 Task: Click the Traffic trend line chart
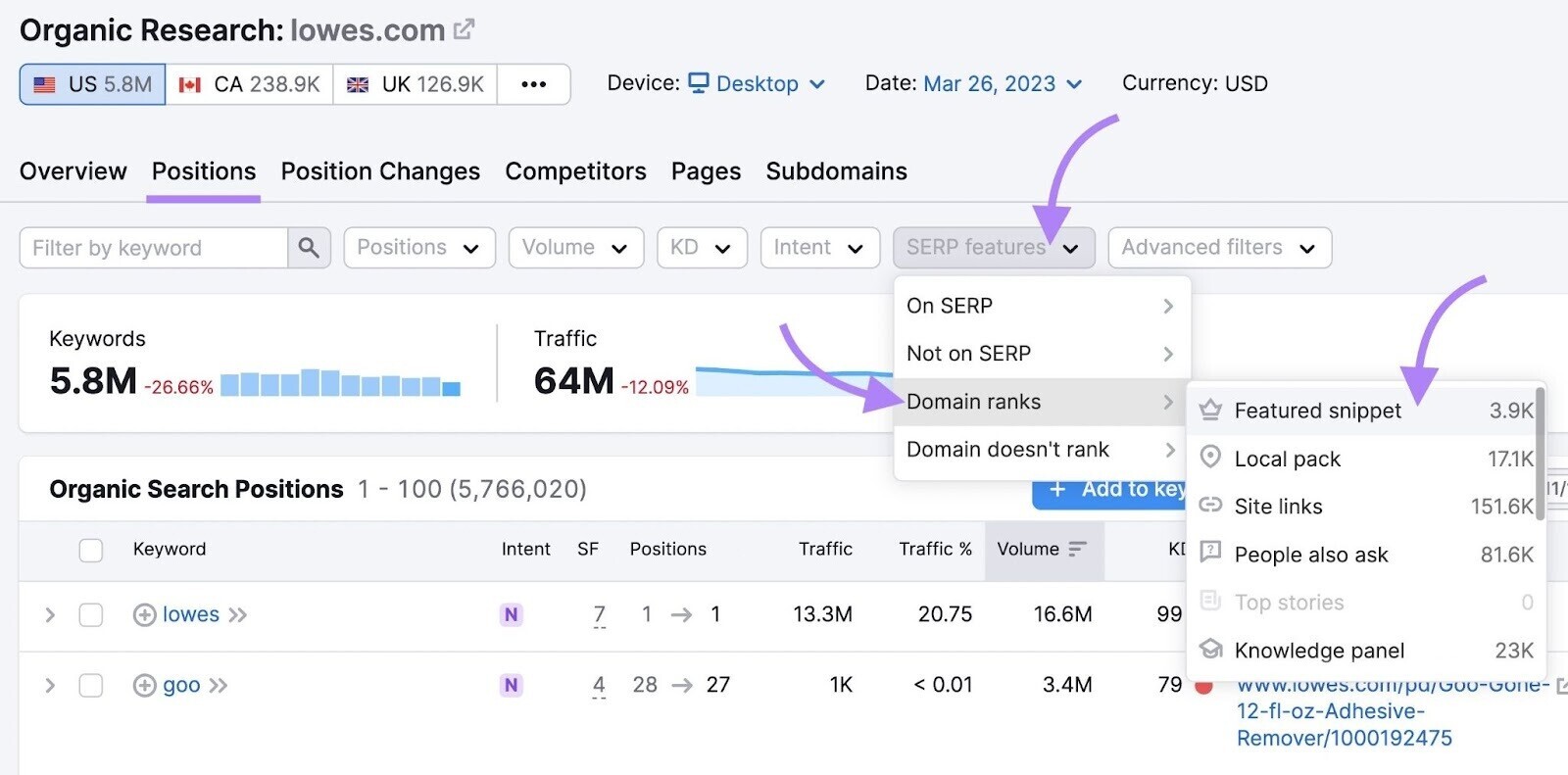pyautogui.click(x=794, y=380)
